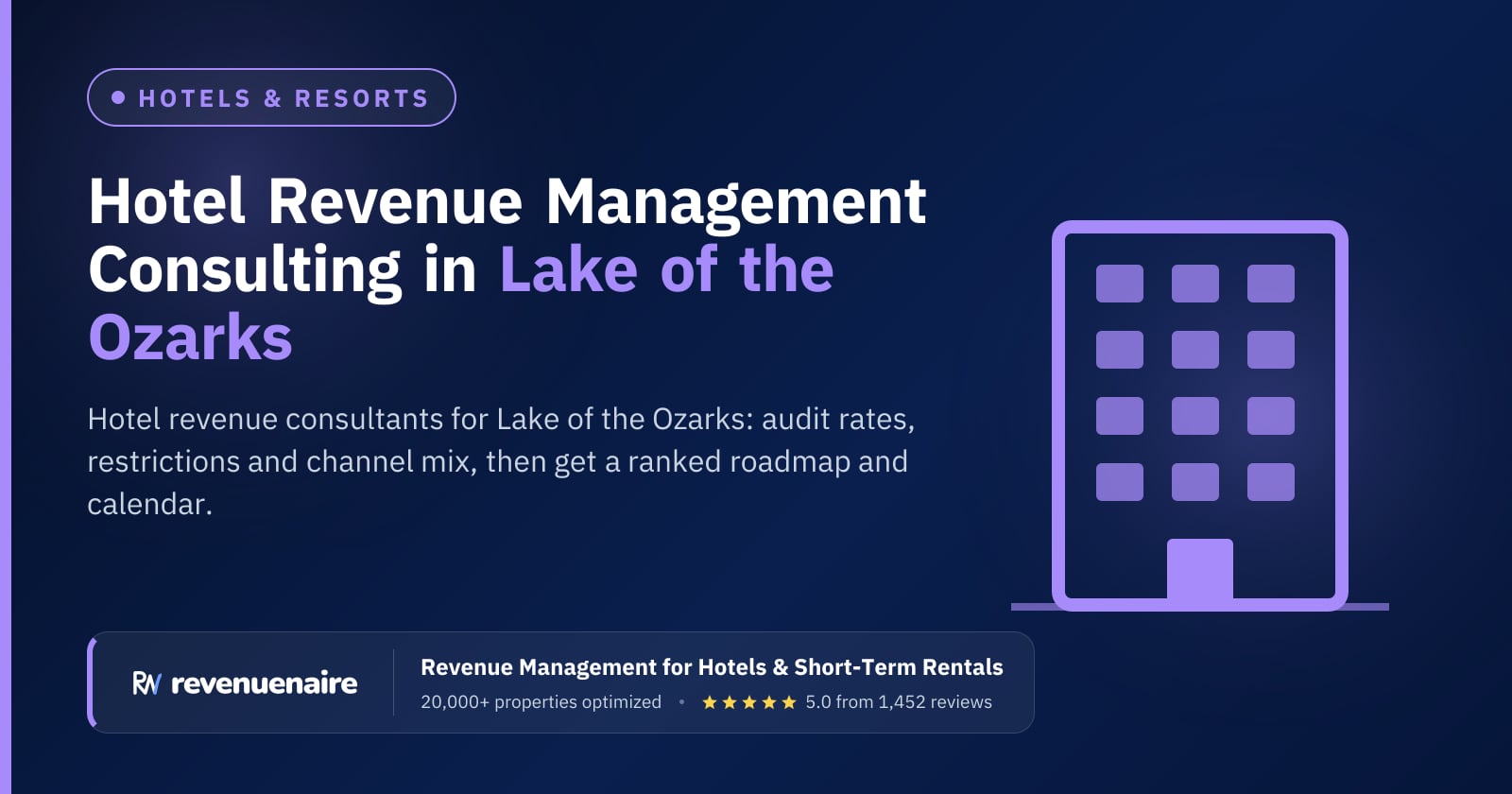
Task: Click the description starting 'Hotel revenue consultants'
Action: 501,461
